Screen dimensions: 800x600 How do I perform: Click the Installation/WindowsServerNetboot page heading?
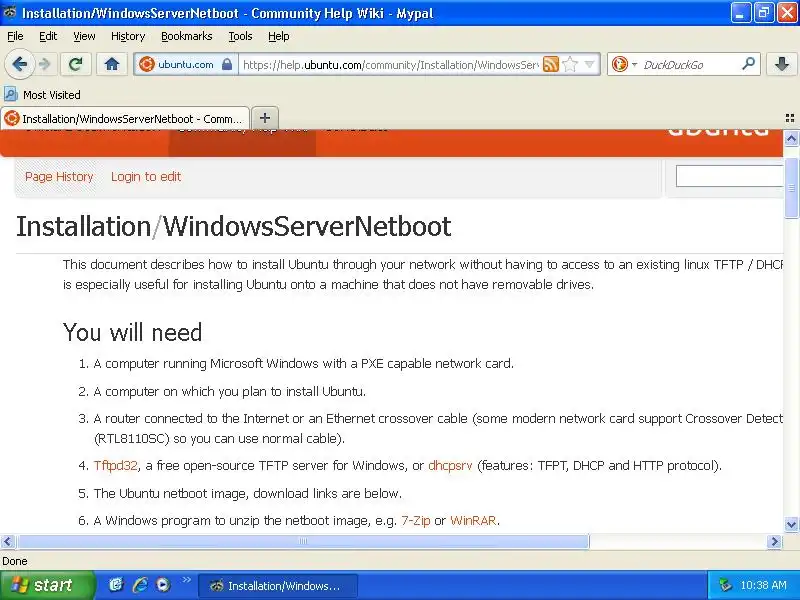pyautogui.click(x=234, y=226)
